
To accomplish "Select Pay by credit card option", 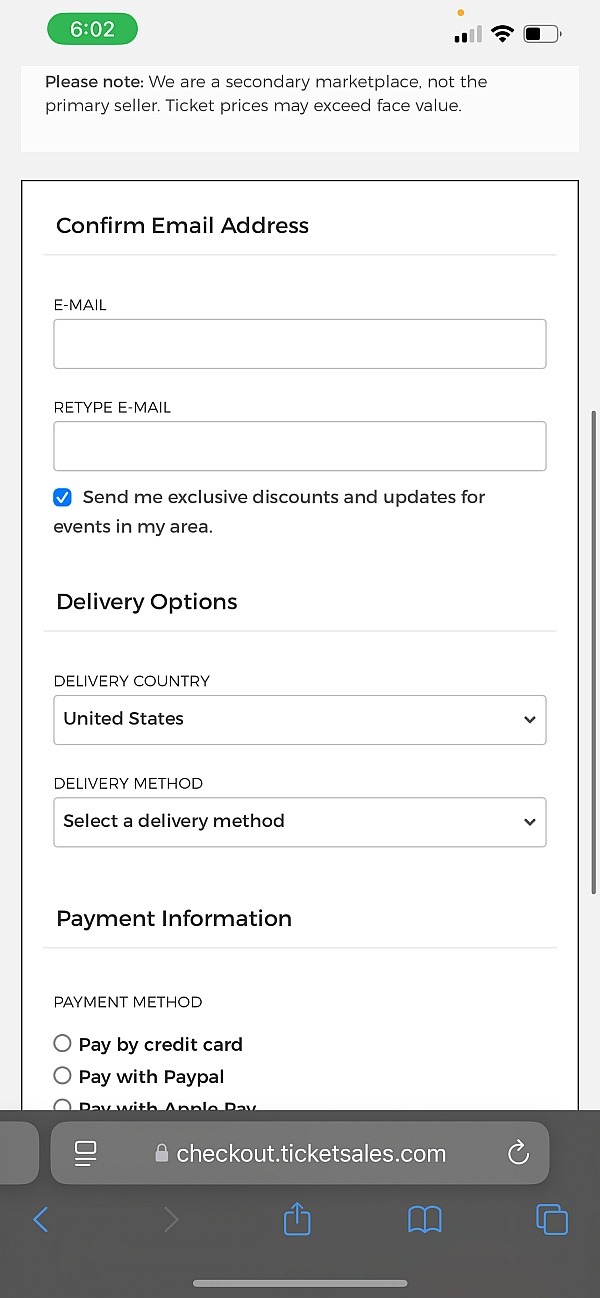I will point(63,1044).
